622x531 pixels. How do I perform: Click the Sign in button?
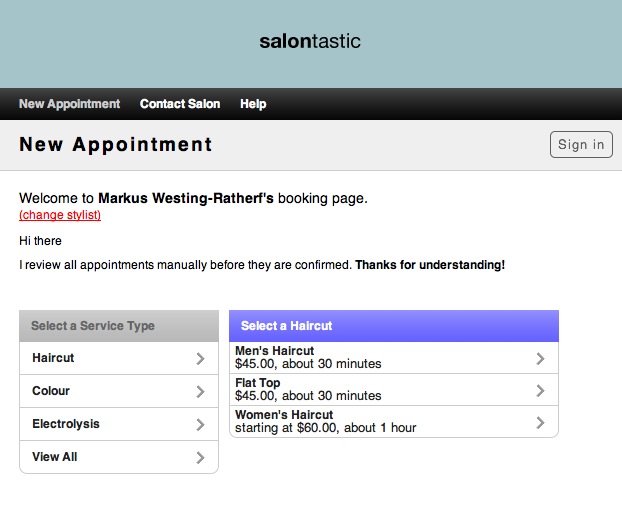[x=581, y=144]
